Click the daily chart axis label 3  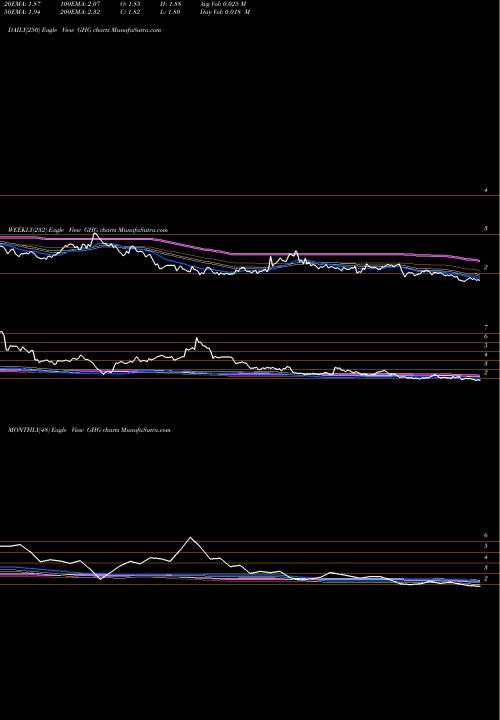[486, 228]
